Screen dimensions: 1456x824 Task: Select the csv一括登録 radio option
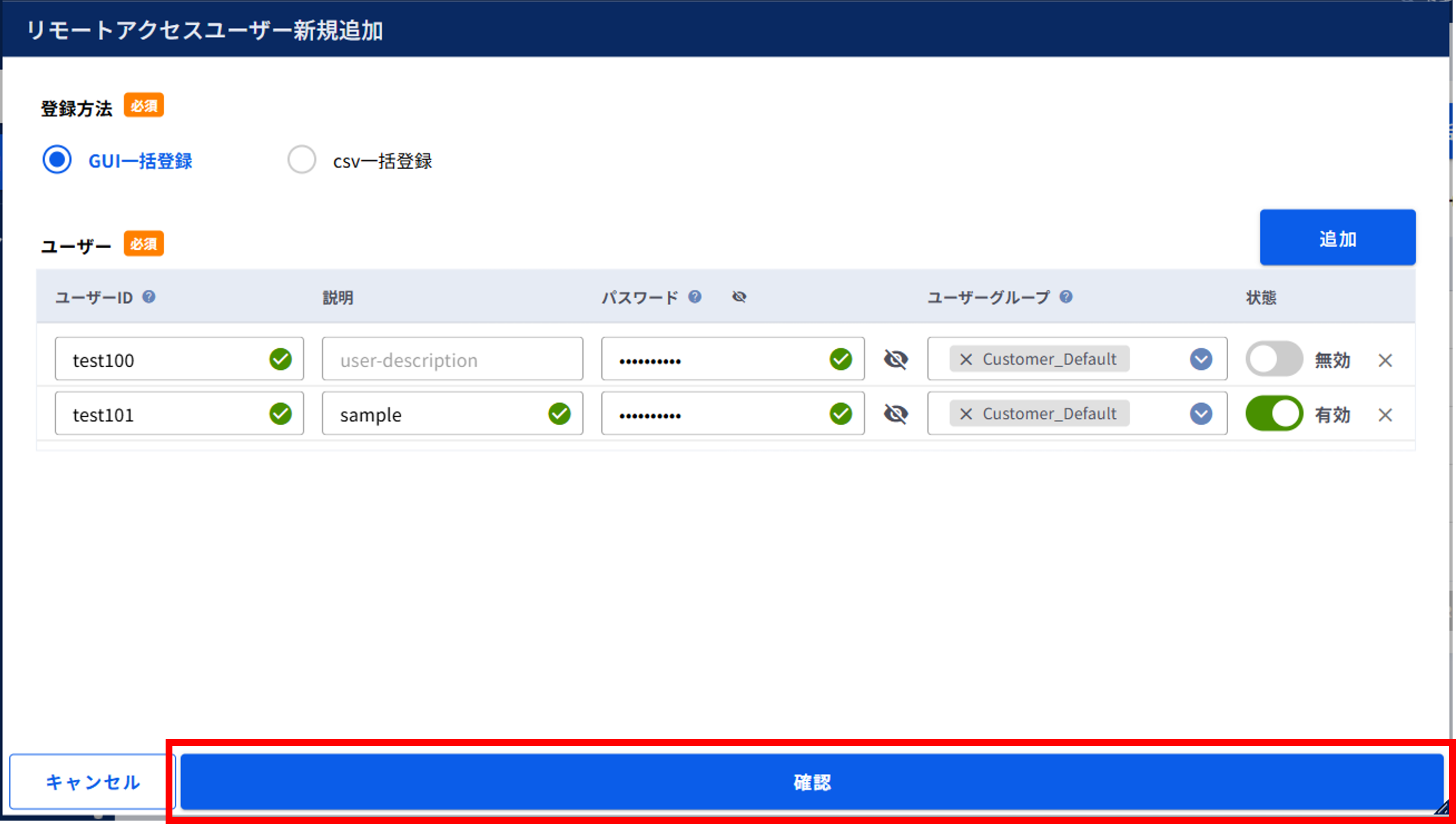[302, 159]
